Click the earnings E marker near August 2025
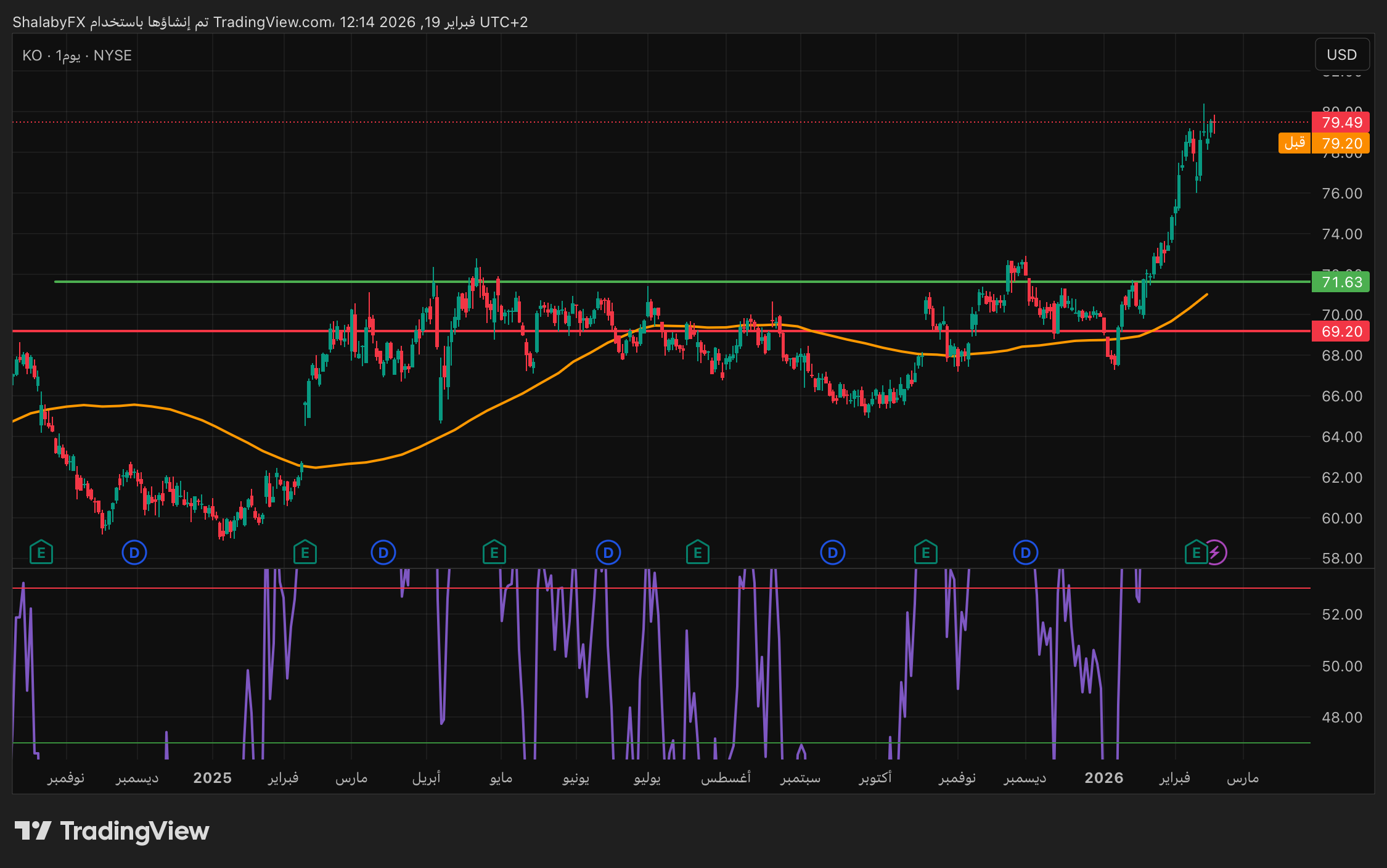 (x=697, y=552)
